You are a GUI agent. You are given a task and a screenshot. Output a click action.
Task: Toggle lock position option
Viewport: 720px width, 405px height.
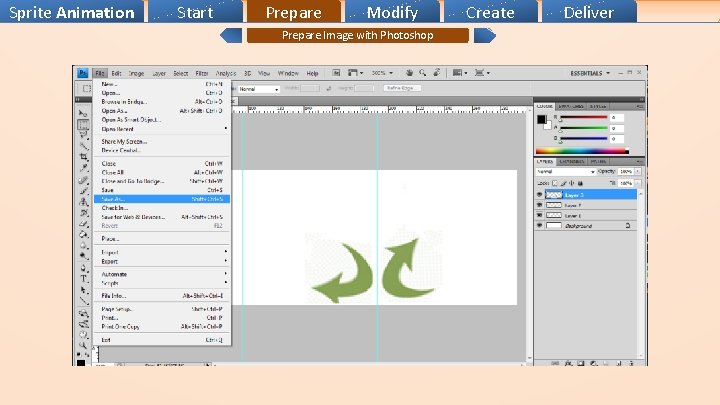point(572,183)
